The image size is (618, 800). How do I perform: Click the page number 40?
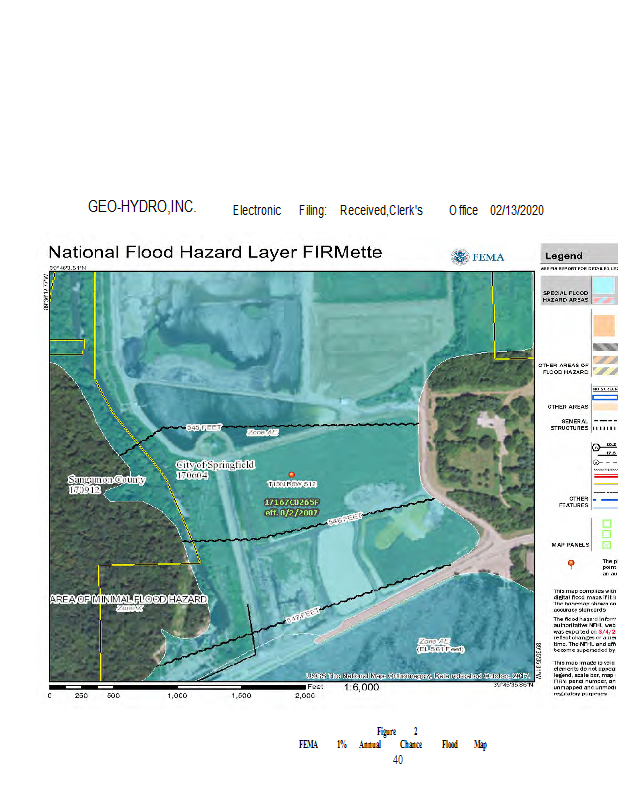pyautogui.click(x=397, y=760)
